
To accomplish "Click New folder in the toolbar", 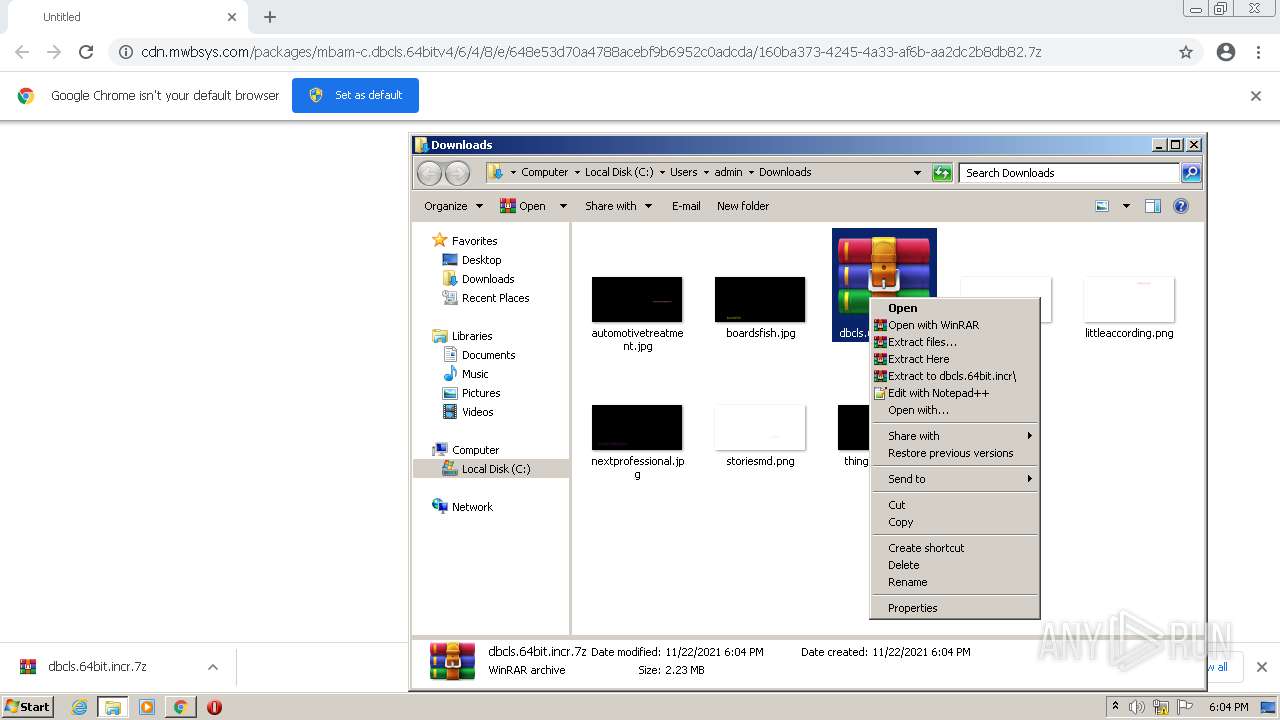I will (x=743, y=206).
